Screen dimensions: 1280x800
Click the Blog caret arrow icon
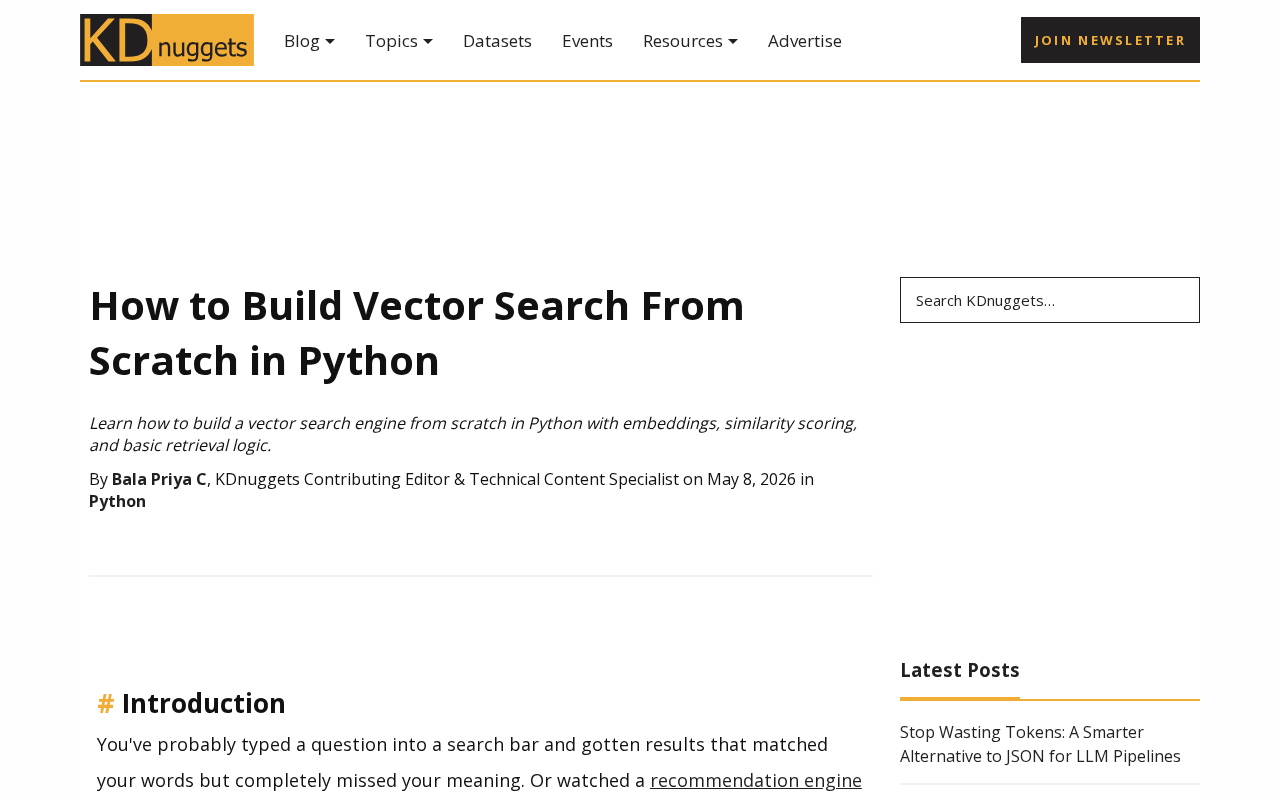pos(330,41)
